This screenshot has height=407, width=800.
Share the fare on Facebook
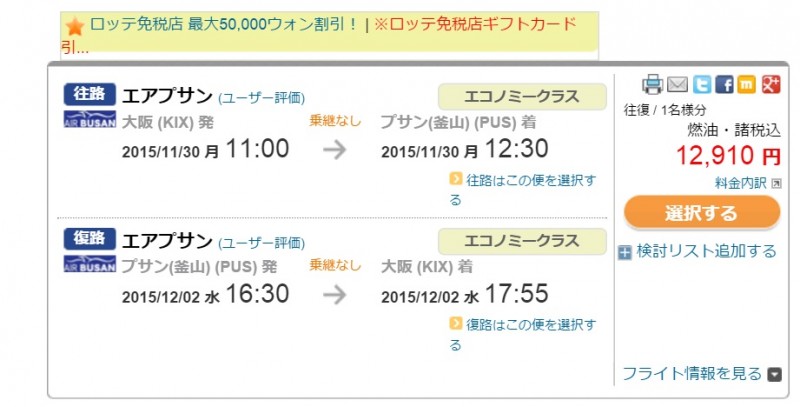(724, 84)
